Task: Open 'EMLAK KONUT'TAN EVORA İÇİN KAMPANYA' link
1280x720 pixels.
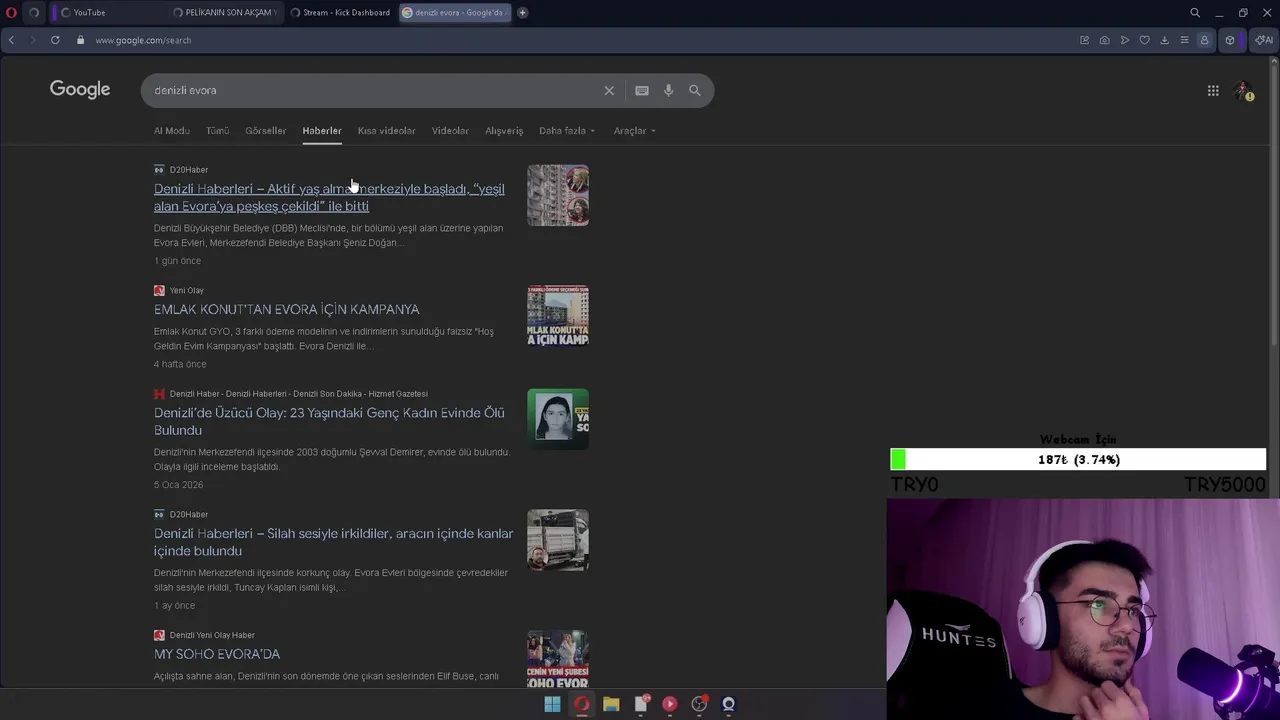Action: point(286,310)
